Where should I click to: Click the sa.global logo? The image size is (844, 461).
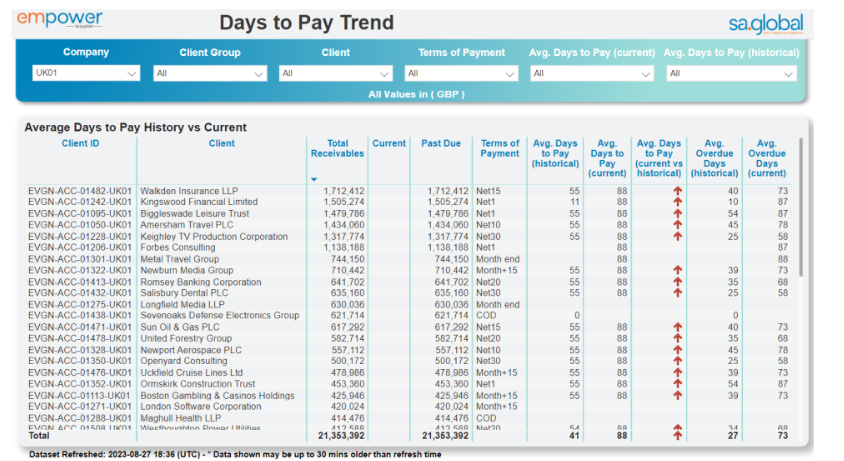tap(765, 24)
